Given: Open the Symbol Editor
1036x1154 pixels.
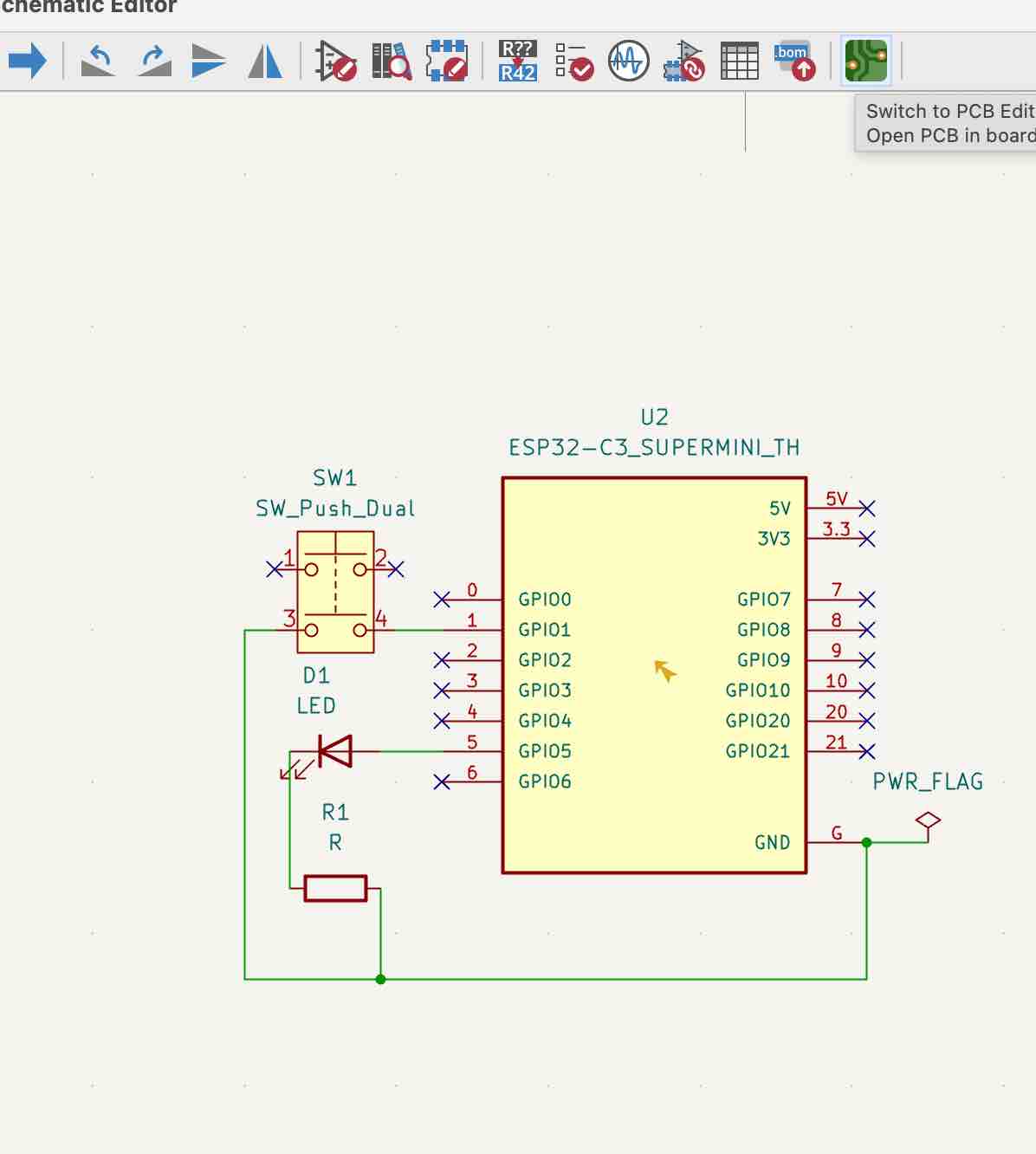Looking at the screenshot, I should (x=336, y=62).
